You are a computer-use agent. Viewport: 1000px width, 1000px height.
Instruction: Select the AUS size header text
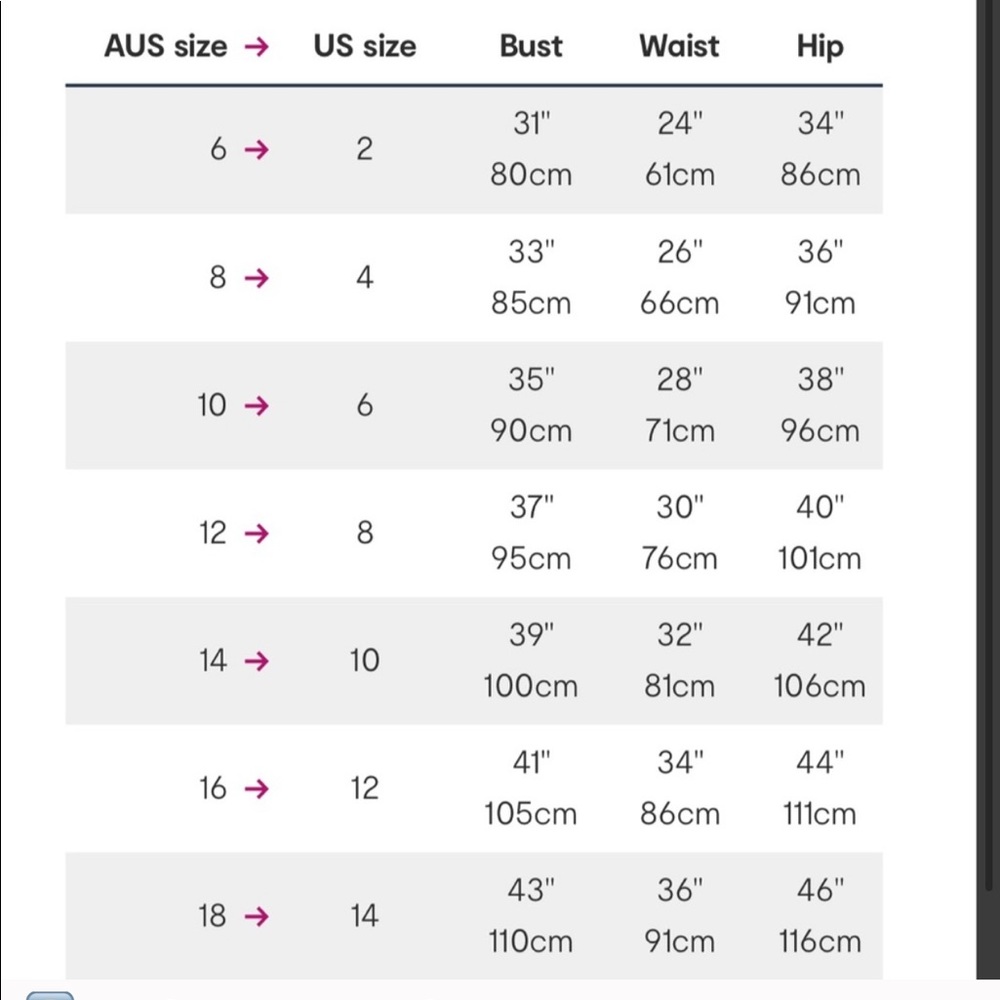tap(166, 47)
